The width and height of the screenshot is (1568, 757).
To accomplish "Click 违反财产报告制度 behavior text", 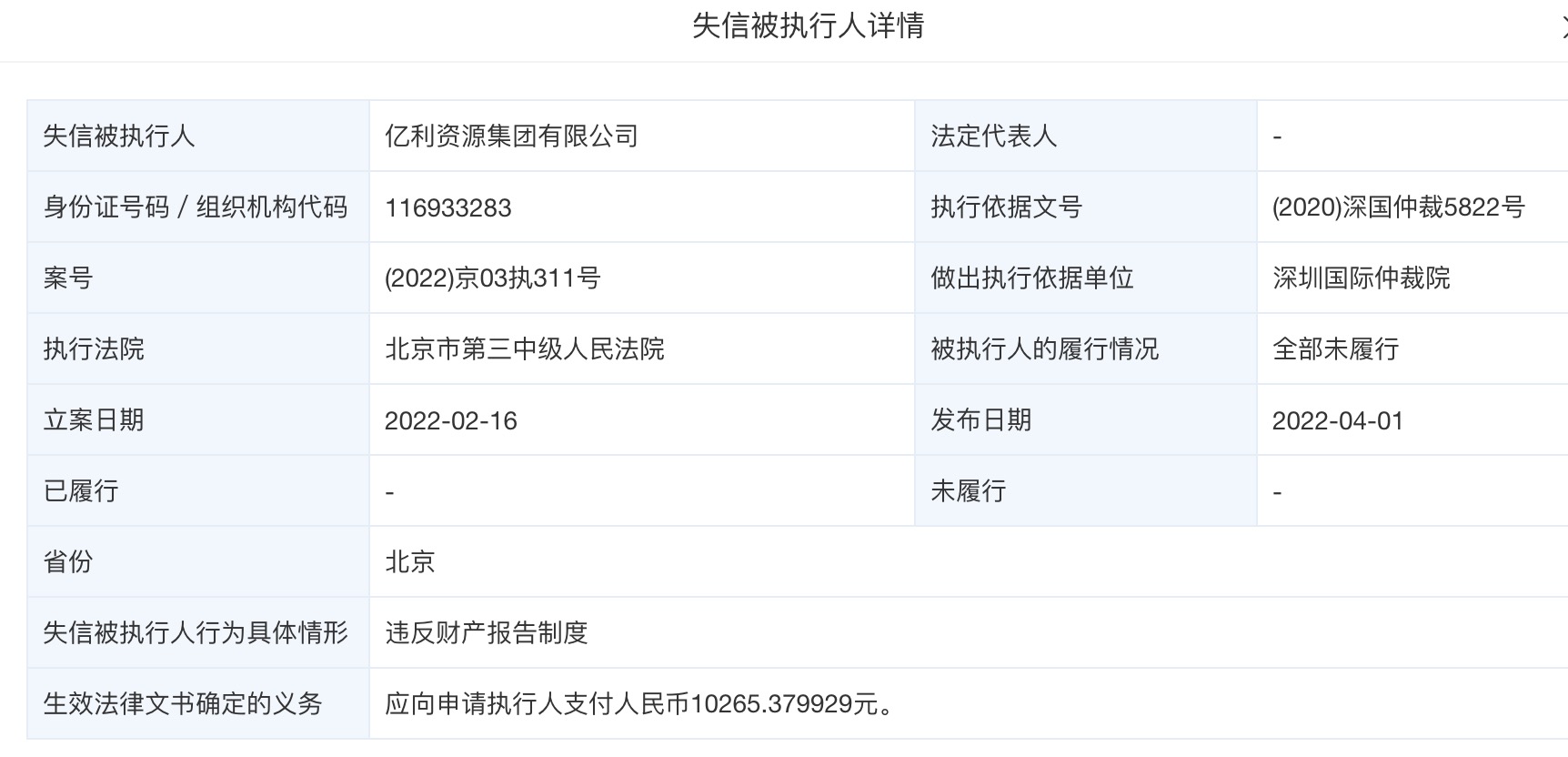I will pos(487,633).
